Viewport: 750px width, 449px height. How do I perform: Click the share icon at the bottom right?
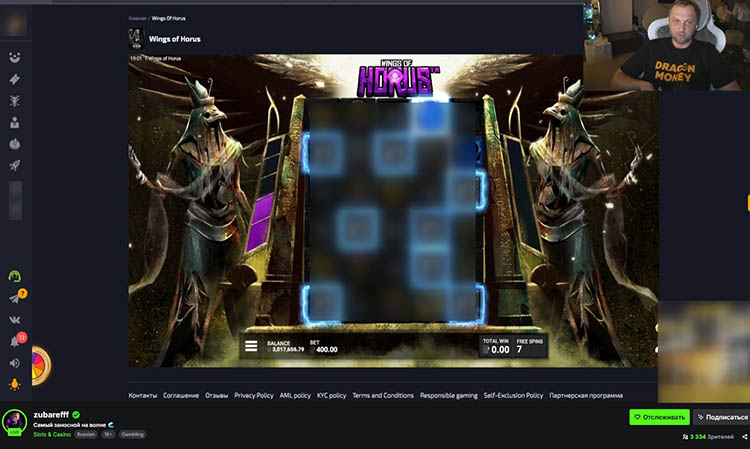click(744, 437)
